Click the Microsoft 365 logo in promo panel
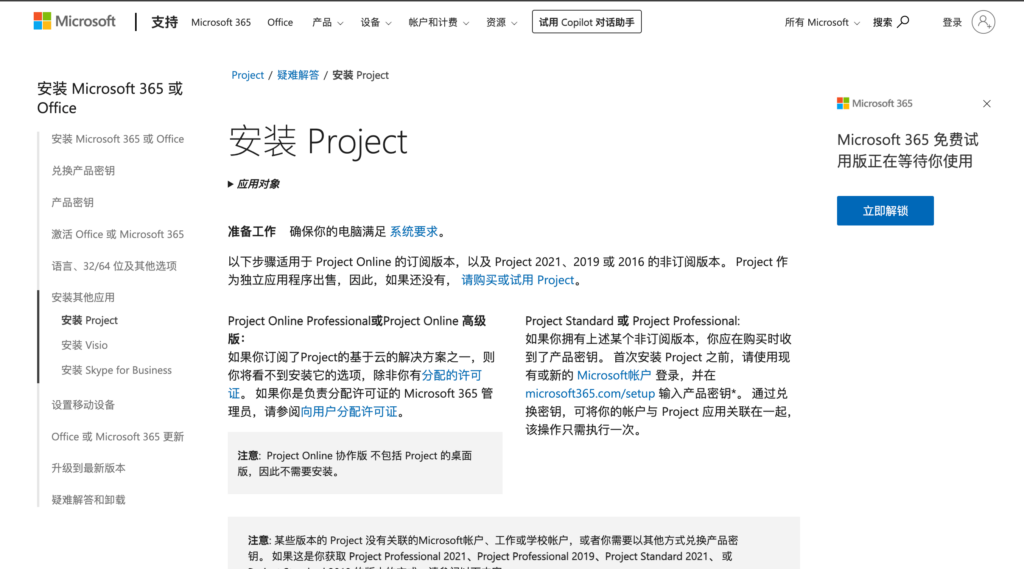This screenshot has width=1024, height=569. point(874,103)
